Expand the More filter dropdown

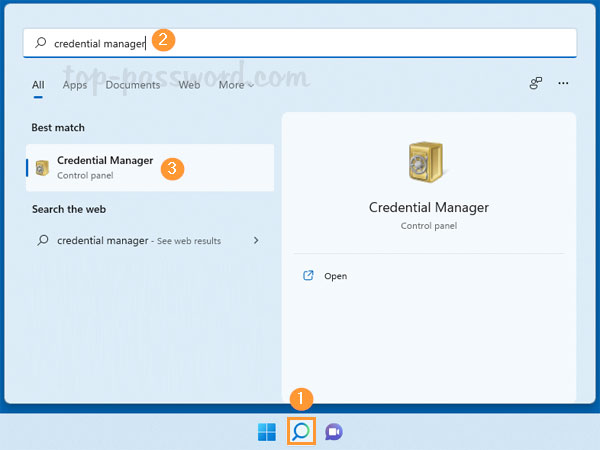pyautogui.click(x=235, y=85)
